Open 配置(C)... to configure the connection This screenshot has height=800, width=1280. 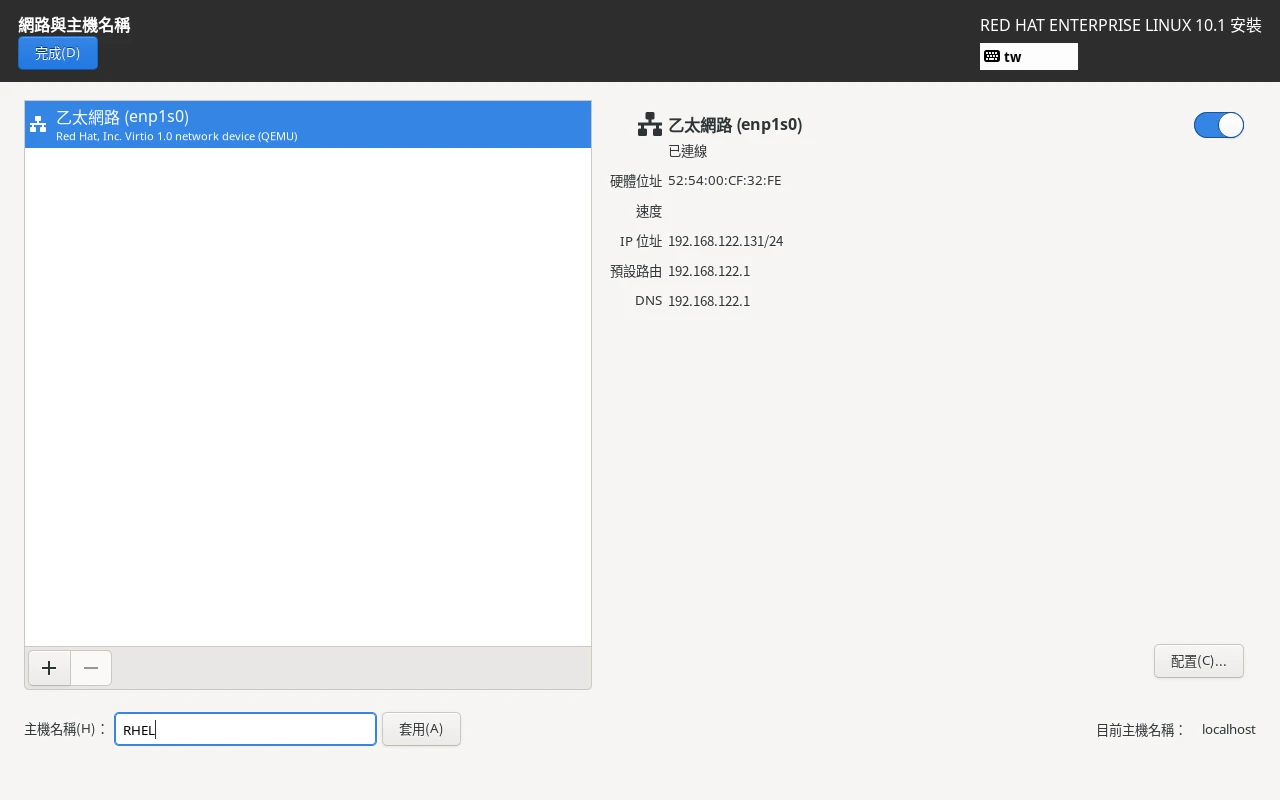pyautogui.click(x=1198, y=661)
